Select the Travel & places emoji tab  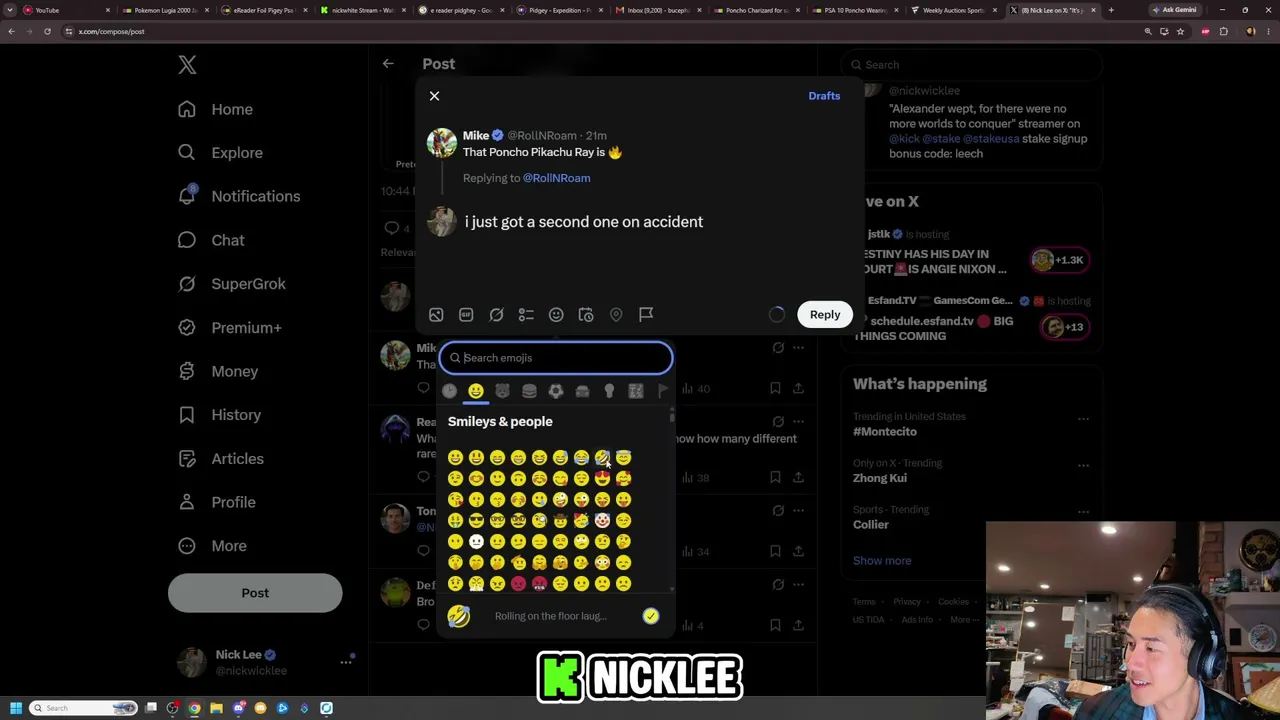click(582, 391)
